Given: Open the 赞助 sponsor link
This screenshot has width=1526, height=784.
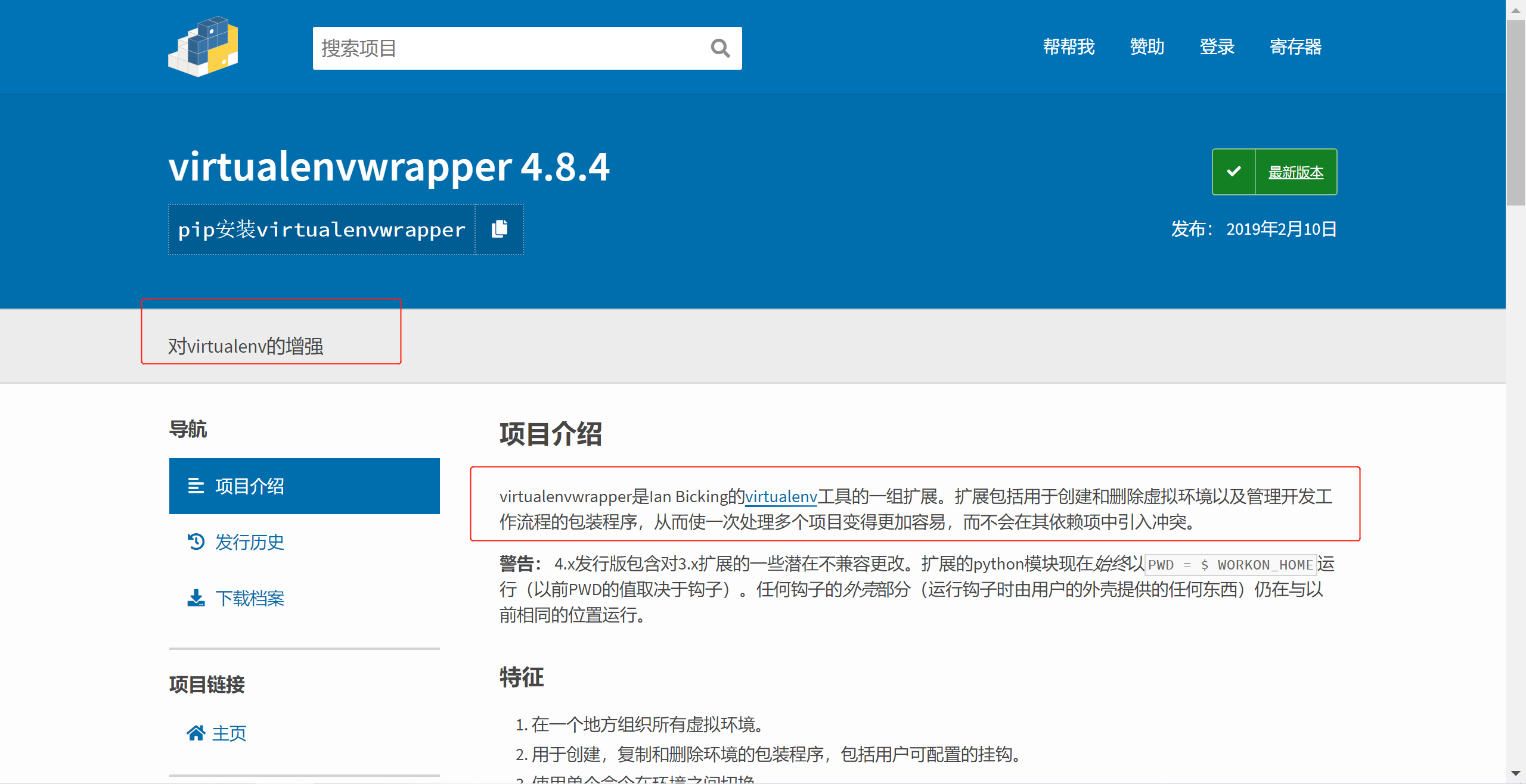Looking at the screenshot, I should coord(1147,46).
